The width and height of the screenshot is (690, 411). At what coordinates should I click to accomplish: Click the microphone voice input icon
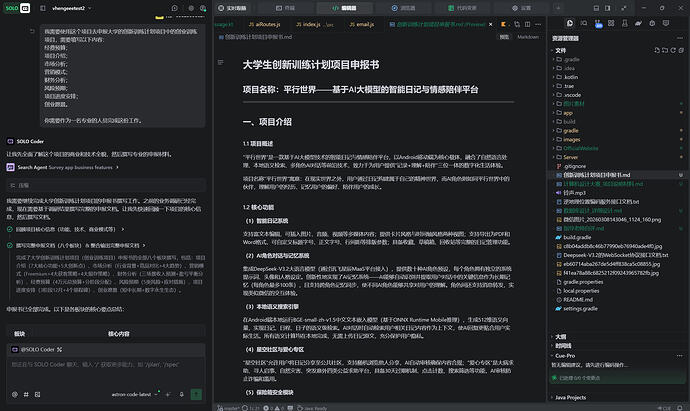point(181,394)
